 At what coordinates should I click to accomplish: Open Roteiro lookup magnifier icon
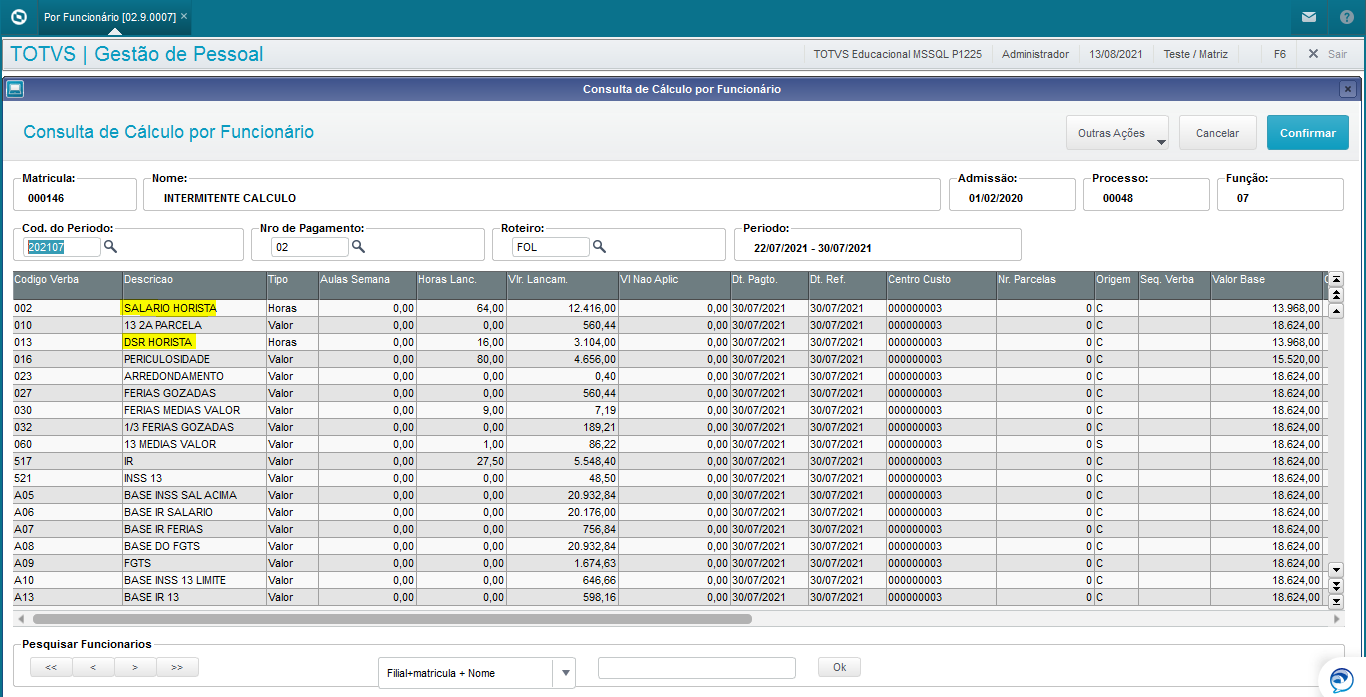point(599,246)
